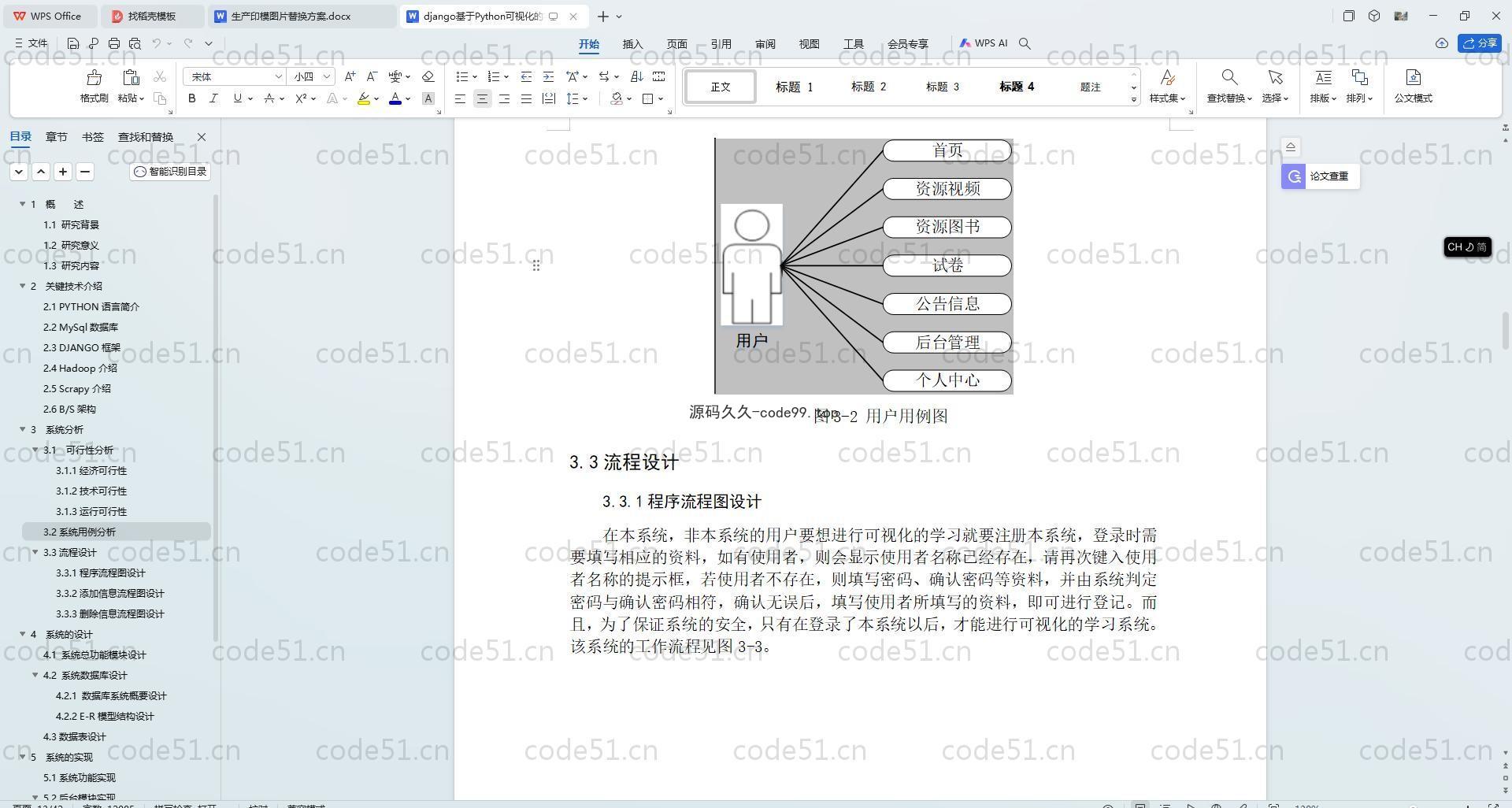Toggle Superscript formatting
The height and width of the screenshot is (808, 1512).
(301, 98)
